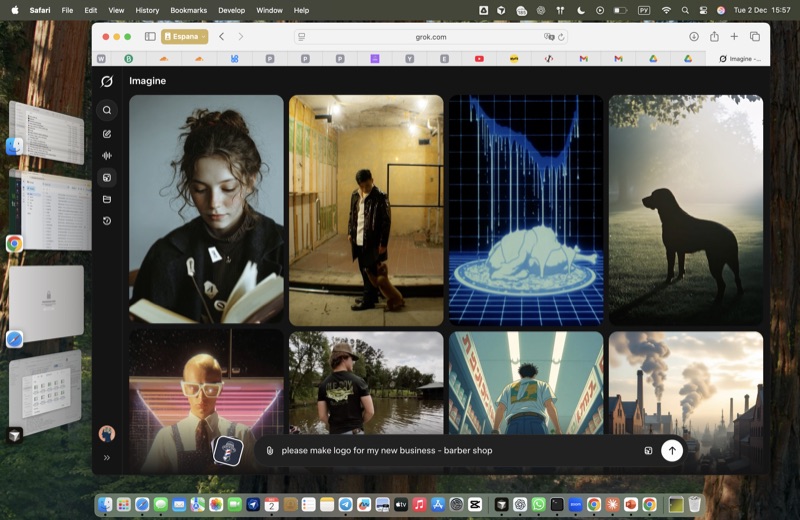This screenshot has width=800, height=520.
Task: Open Wi-Fi status in the menu bar
Action: (x=666, y=10)
